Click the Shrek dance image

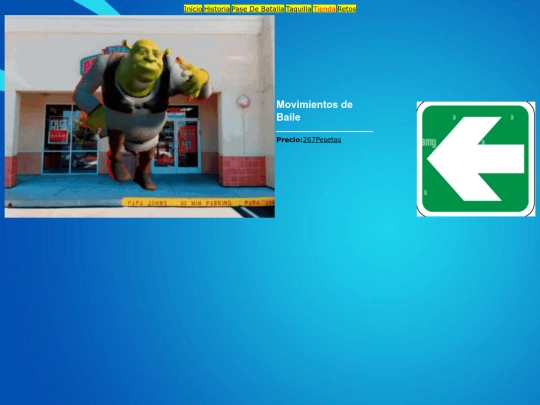(x=139, y=116)
